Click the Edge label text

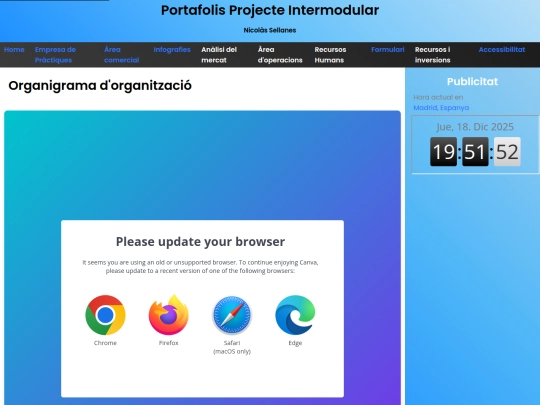pyautogui.click(x=295, y=343)
